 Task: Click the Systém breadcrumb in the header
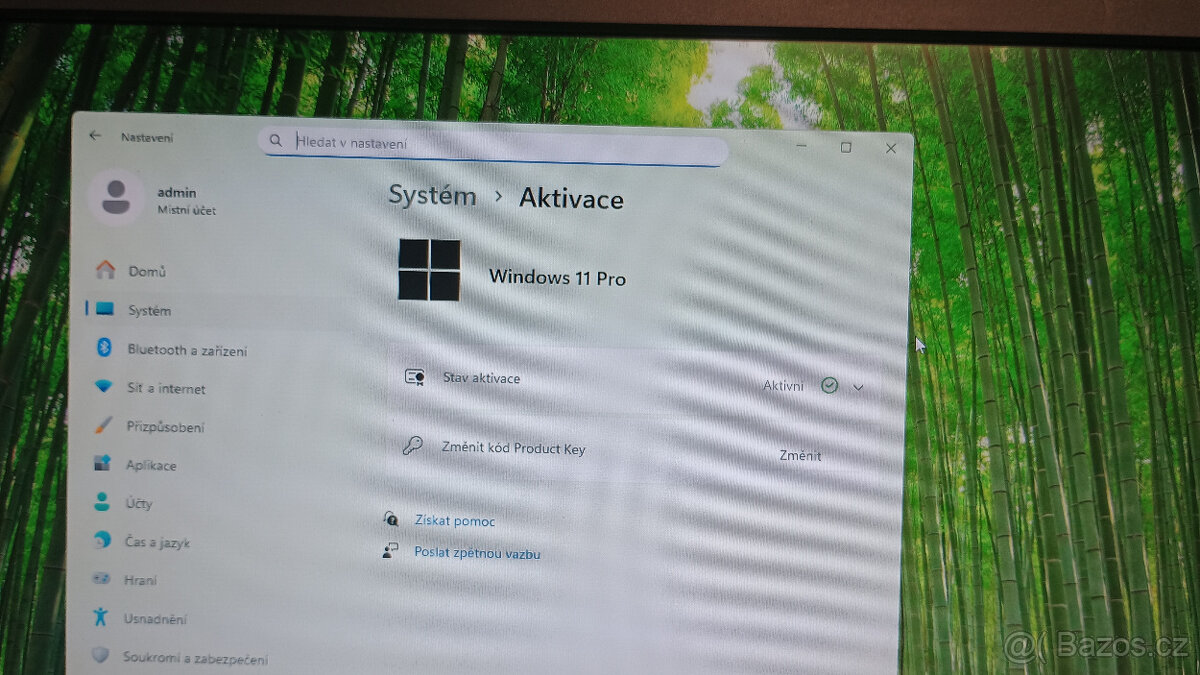coord(432,196)
